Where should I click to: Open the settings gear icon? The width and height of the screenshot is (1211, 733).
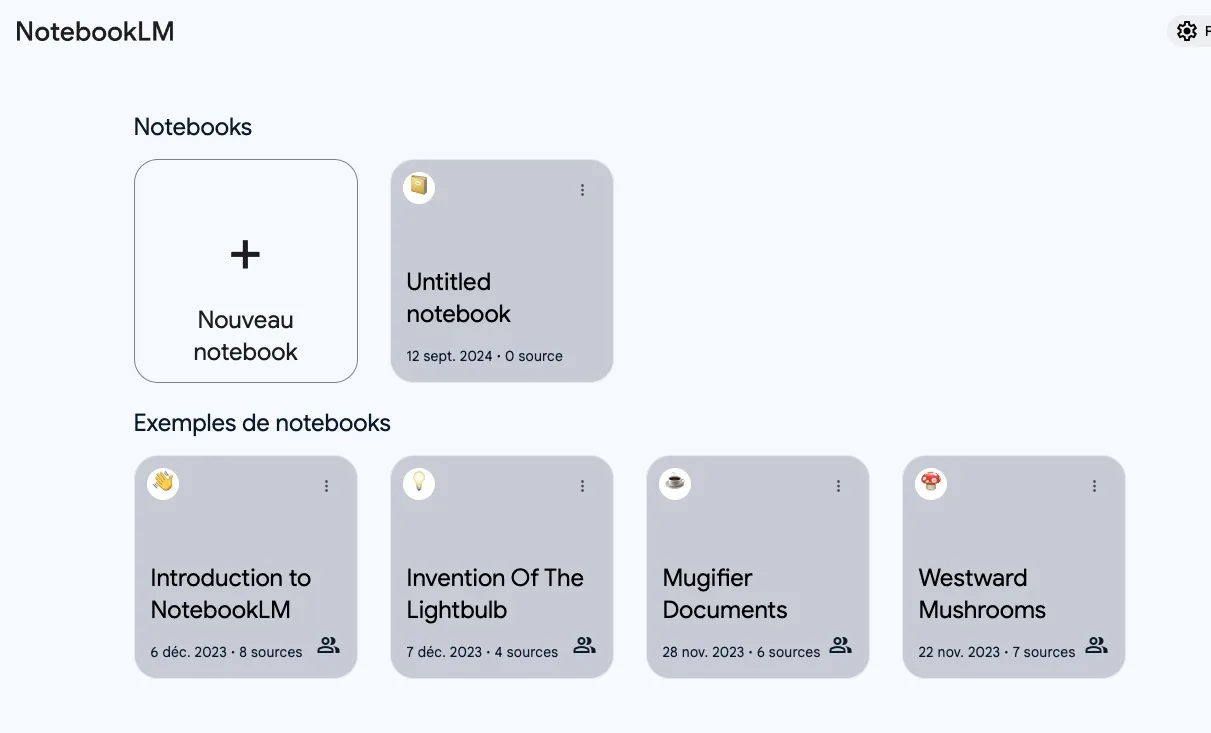click(1187, 31)
